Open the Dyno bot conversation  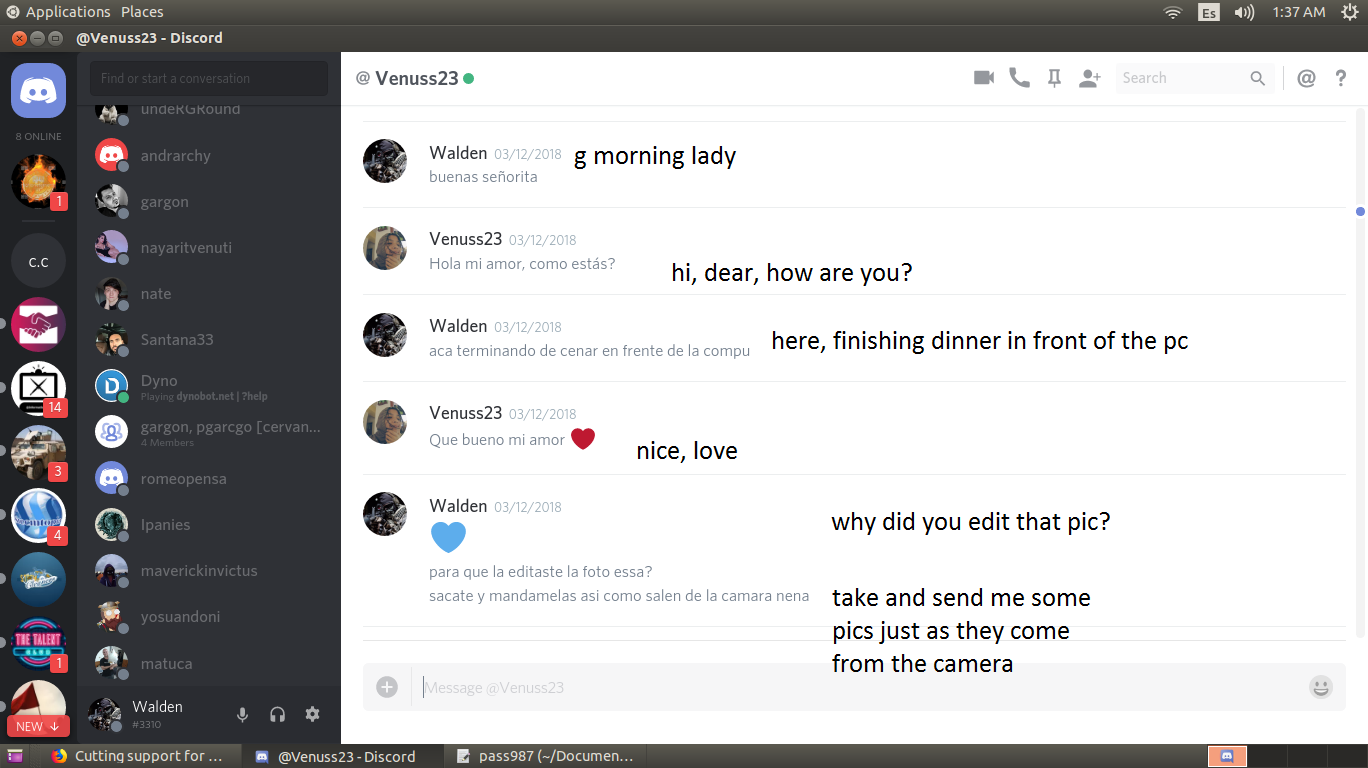208,386
